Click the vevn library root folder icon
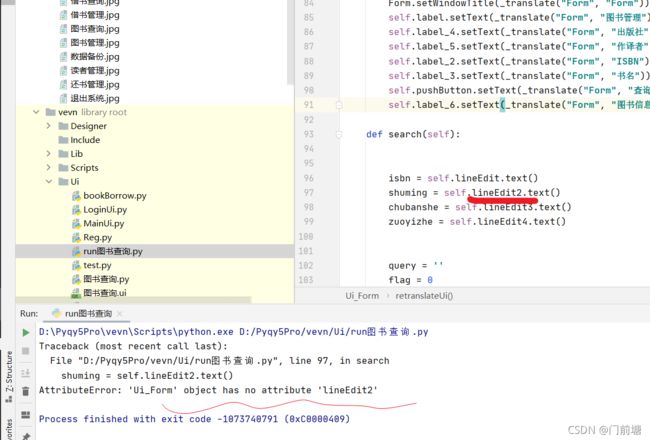Image resolution: width=650 pixels, height=440 pixels. coord(51,112)
